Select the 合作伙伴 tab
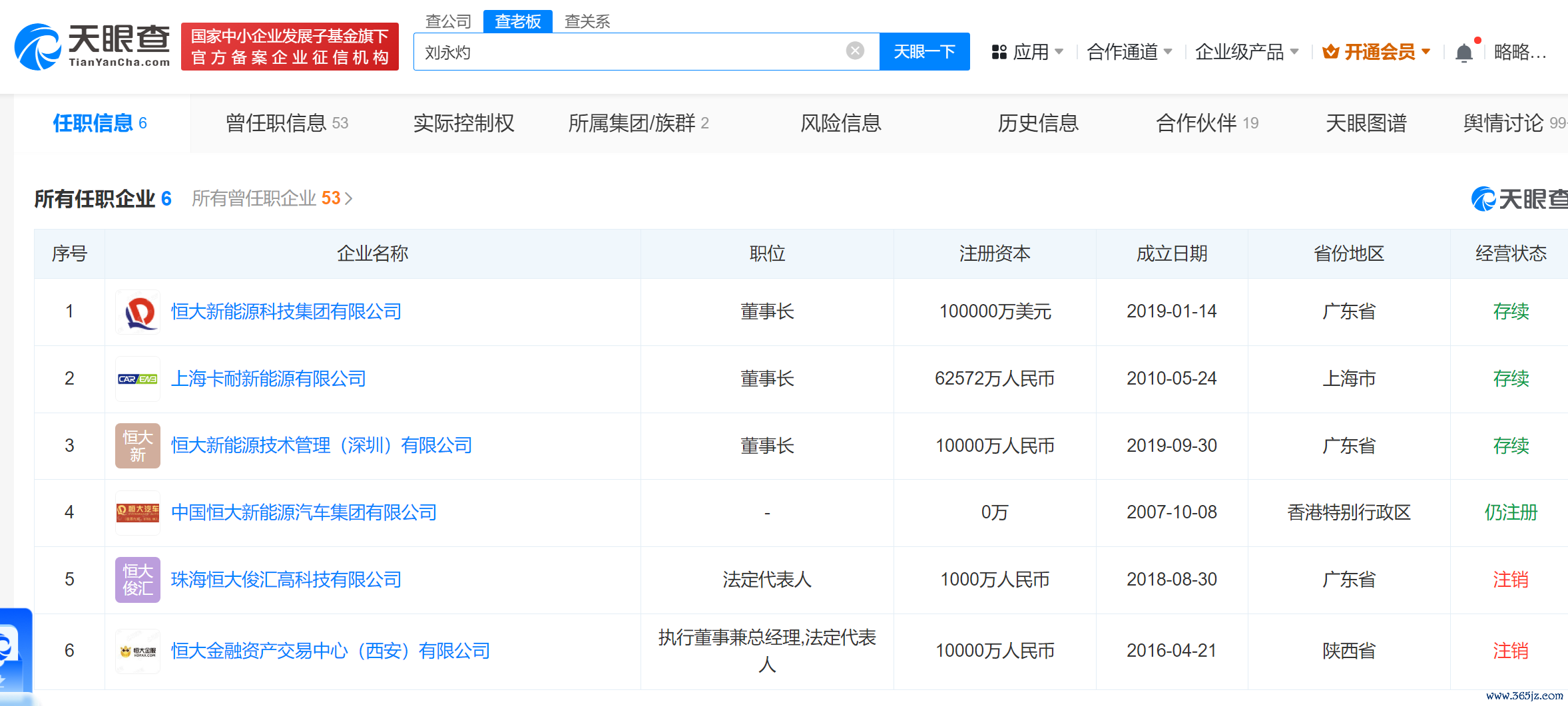The width and height of the screenshot is (1568, 706). point(1206,123)
